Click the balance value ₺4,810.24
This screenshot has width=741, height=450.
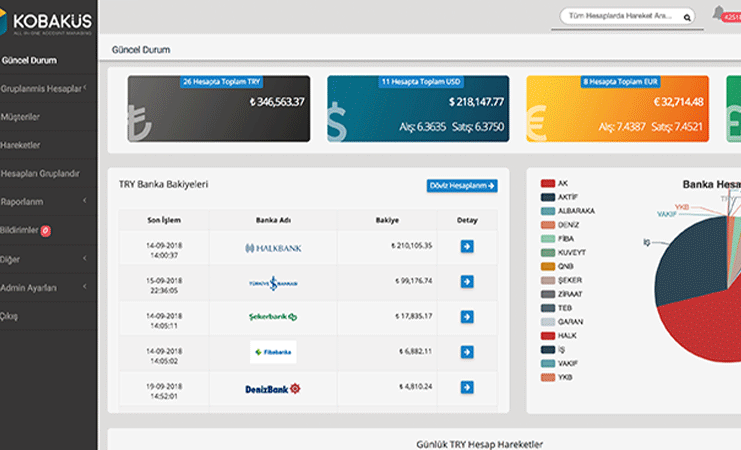pyautogui.click(x=415, y=386)
